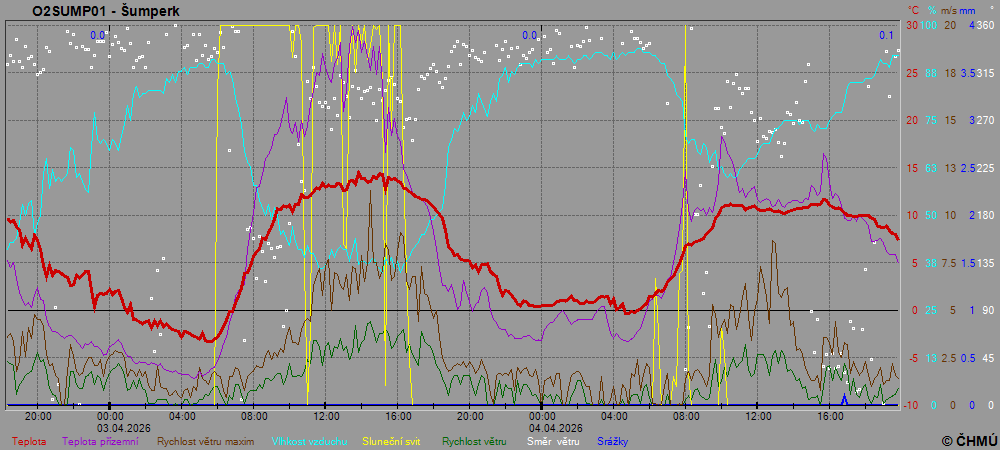Viewport: 1000px width, 450px height.
Task: Click the red -10 temperature axis value
Action: click(x=911, y=405)
